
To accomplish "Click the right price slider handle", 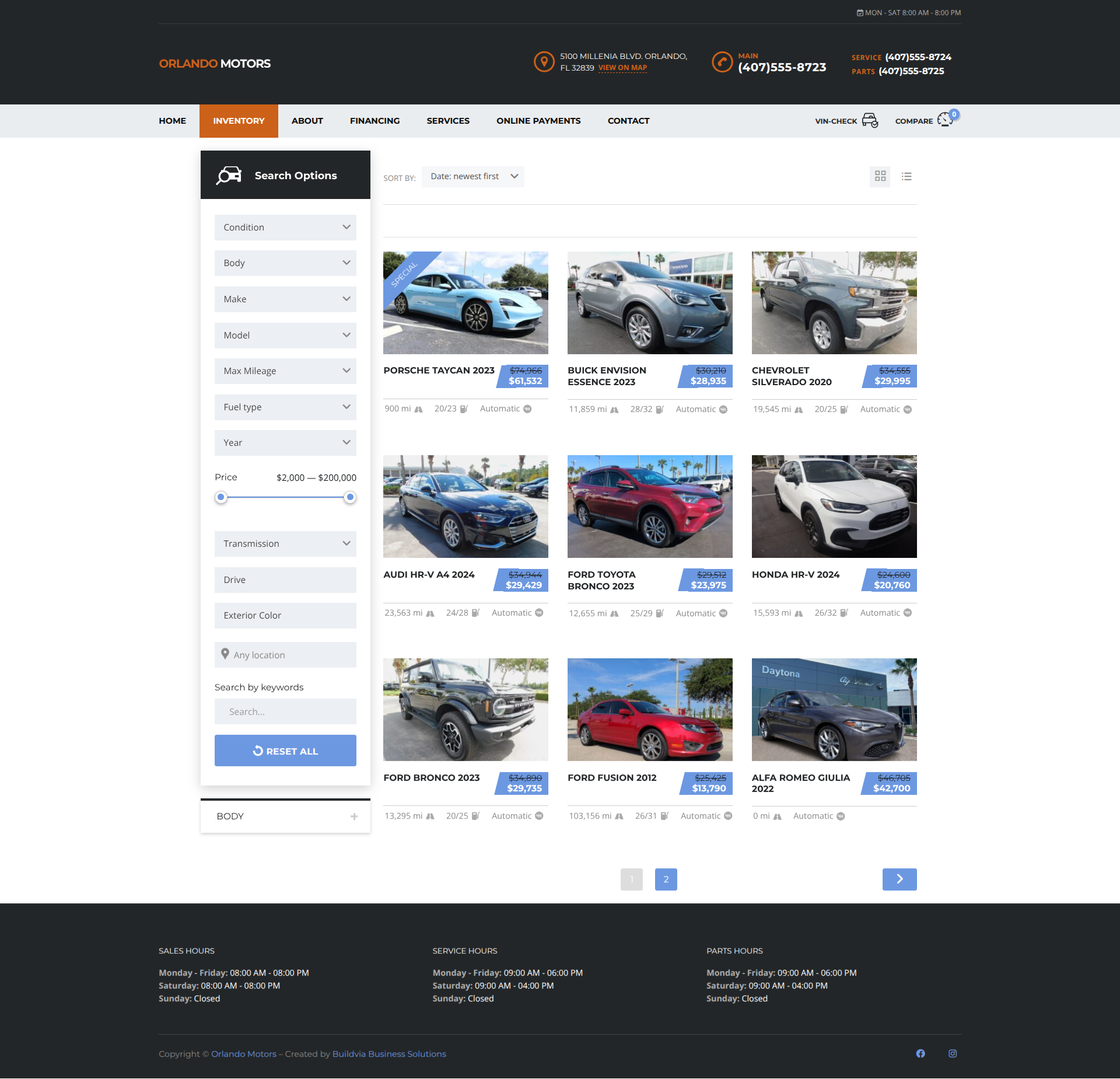I will tap(350, 497).
